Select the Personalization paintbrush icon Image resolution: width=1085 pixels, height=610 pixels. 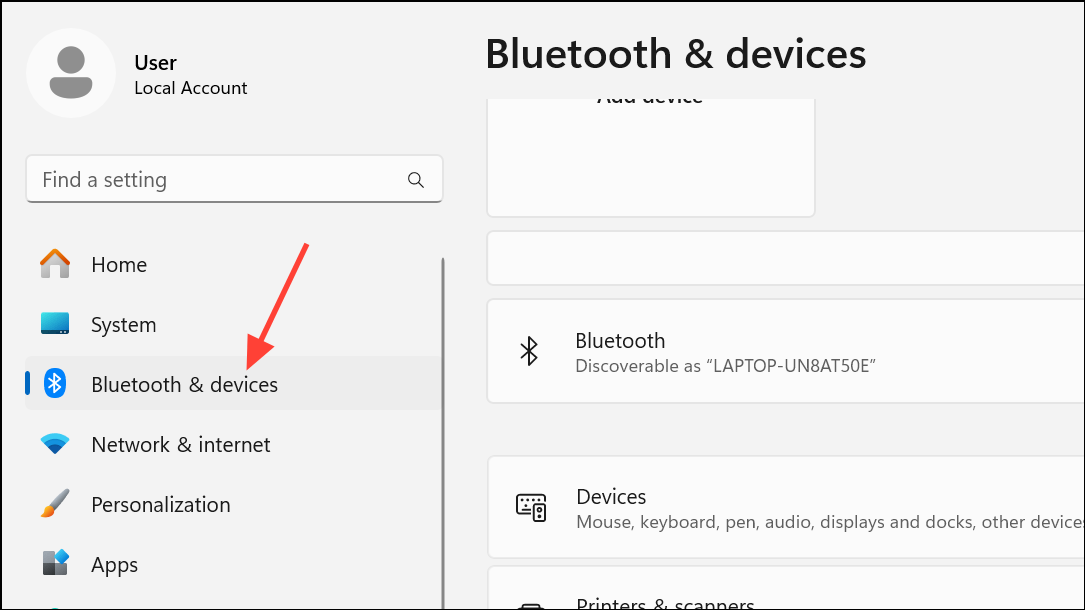coord(54,504)
